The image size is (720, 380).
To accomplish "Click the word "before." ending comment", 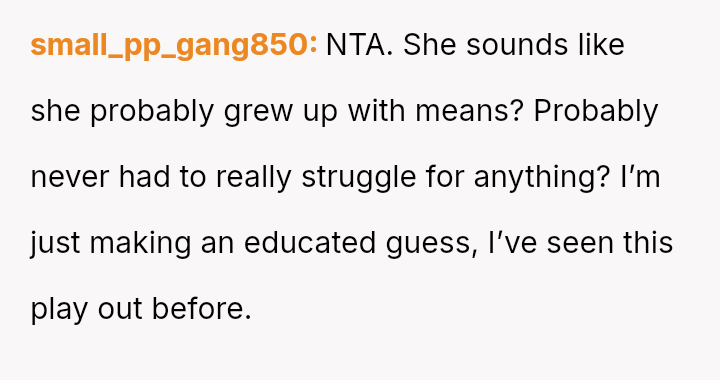I will [x=202, y=308].
